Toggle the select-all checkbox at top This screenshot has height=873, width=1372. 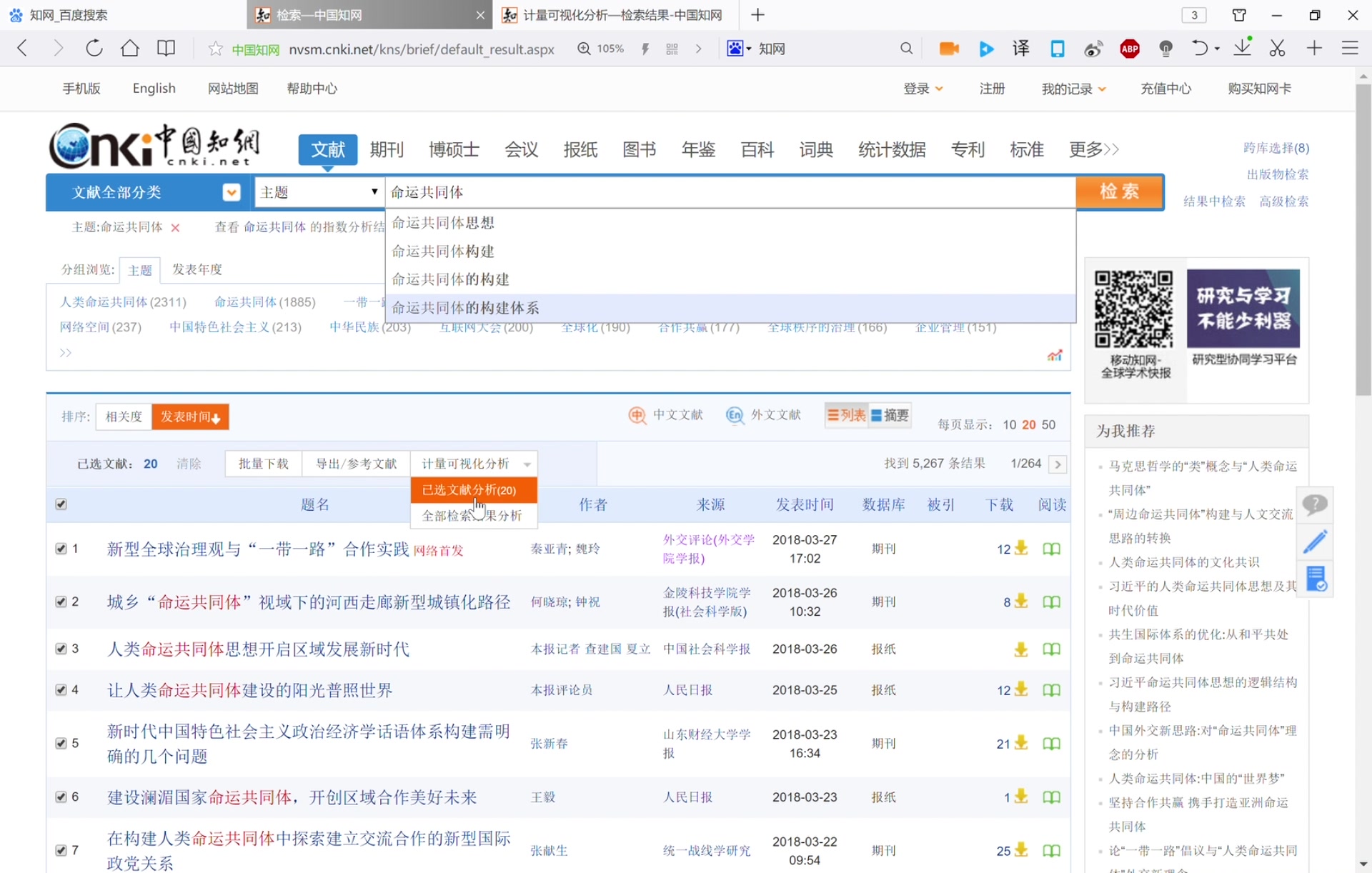(x=61, y=504)
